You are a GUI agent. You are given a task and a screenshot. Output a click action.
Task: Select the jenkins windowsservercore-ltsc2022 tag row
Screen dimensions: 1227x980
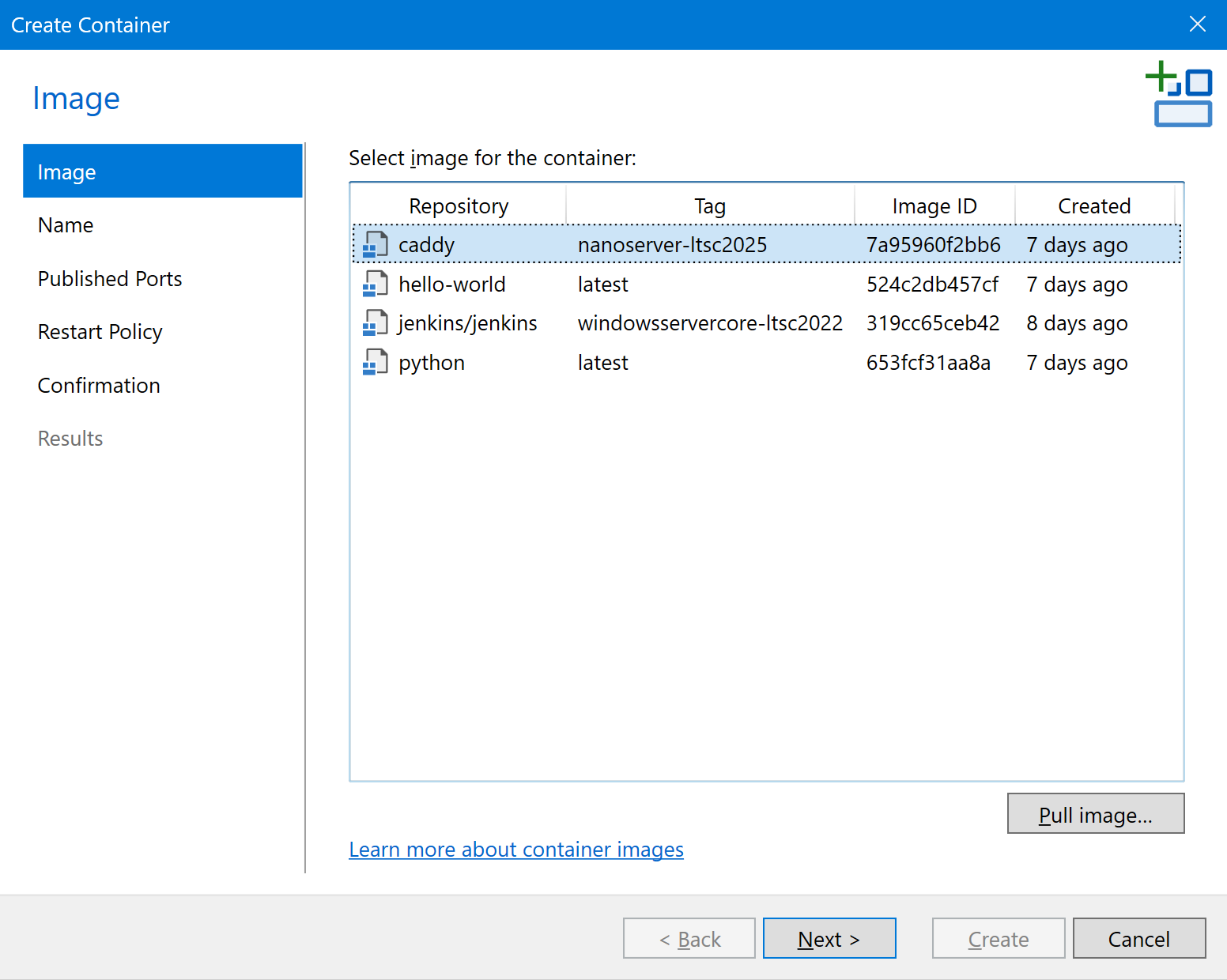[709, 323]
